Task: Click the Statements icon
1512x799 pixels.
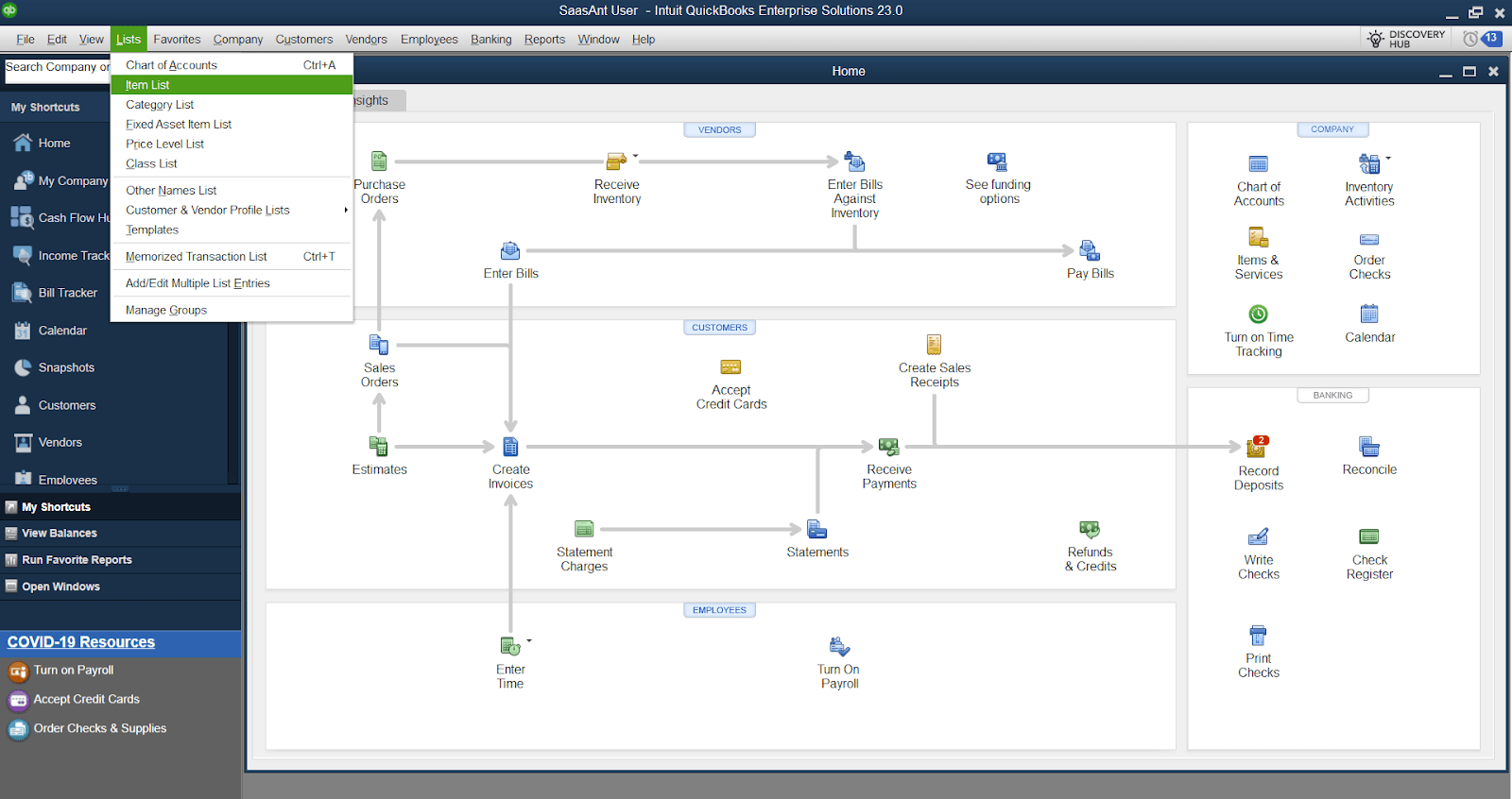Action: tap(817, 529)
